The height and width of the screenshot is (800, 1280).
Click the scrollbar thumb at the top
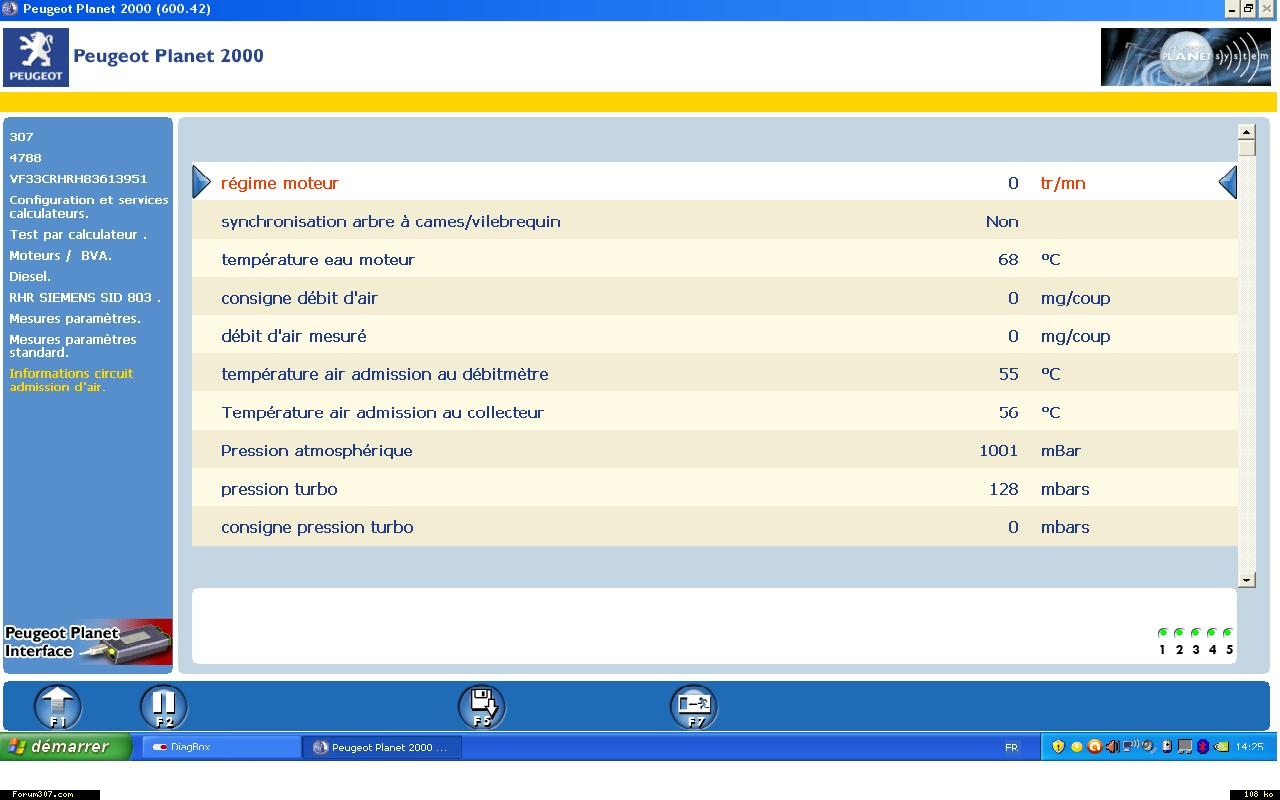point(1246,148)
